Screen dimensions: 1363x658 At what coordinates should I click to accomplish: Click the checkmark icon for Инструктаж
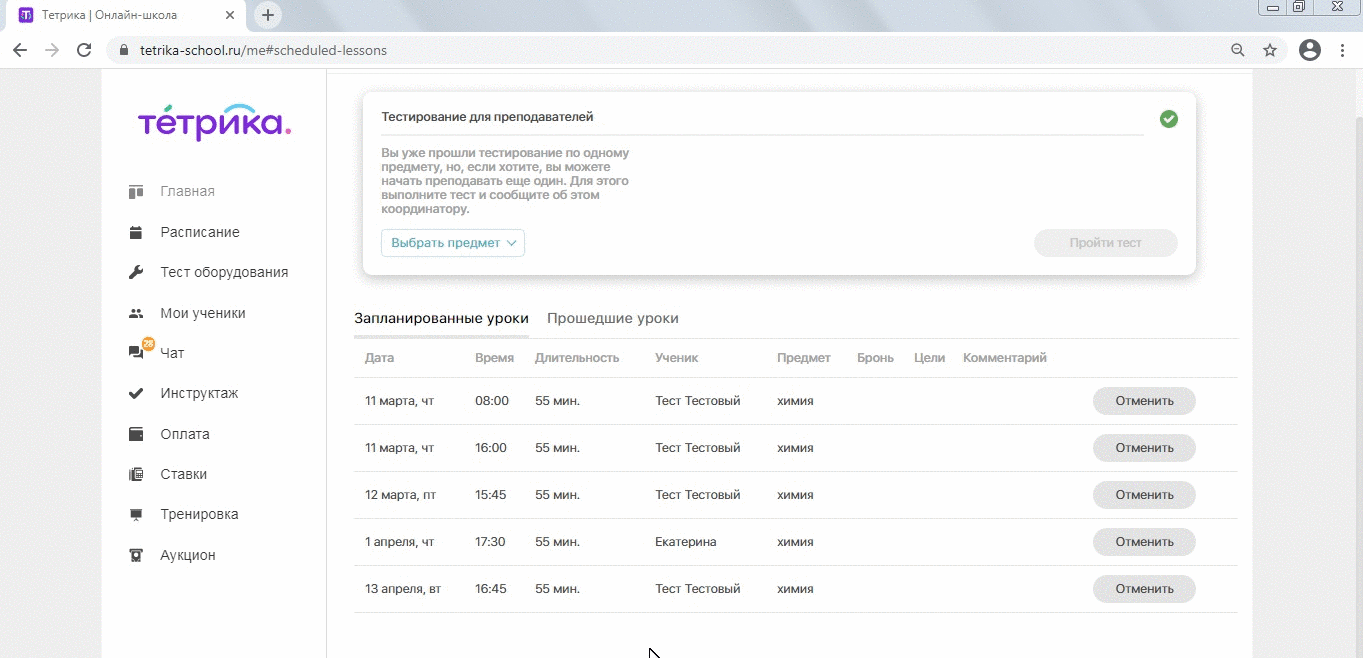click(x=136, y=393)
